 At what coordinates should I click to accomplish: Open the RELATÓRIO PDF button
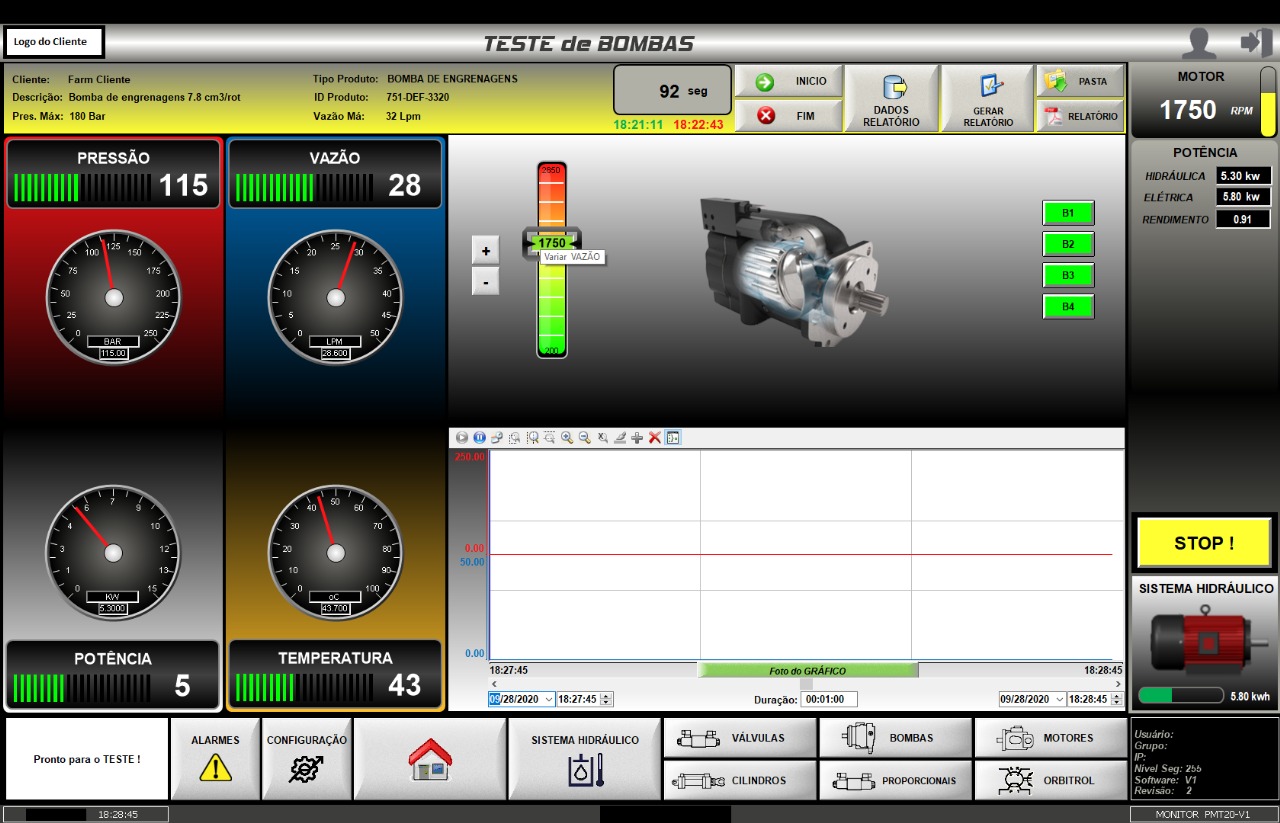point(1080,115)
